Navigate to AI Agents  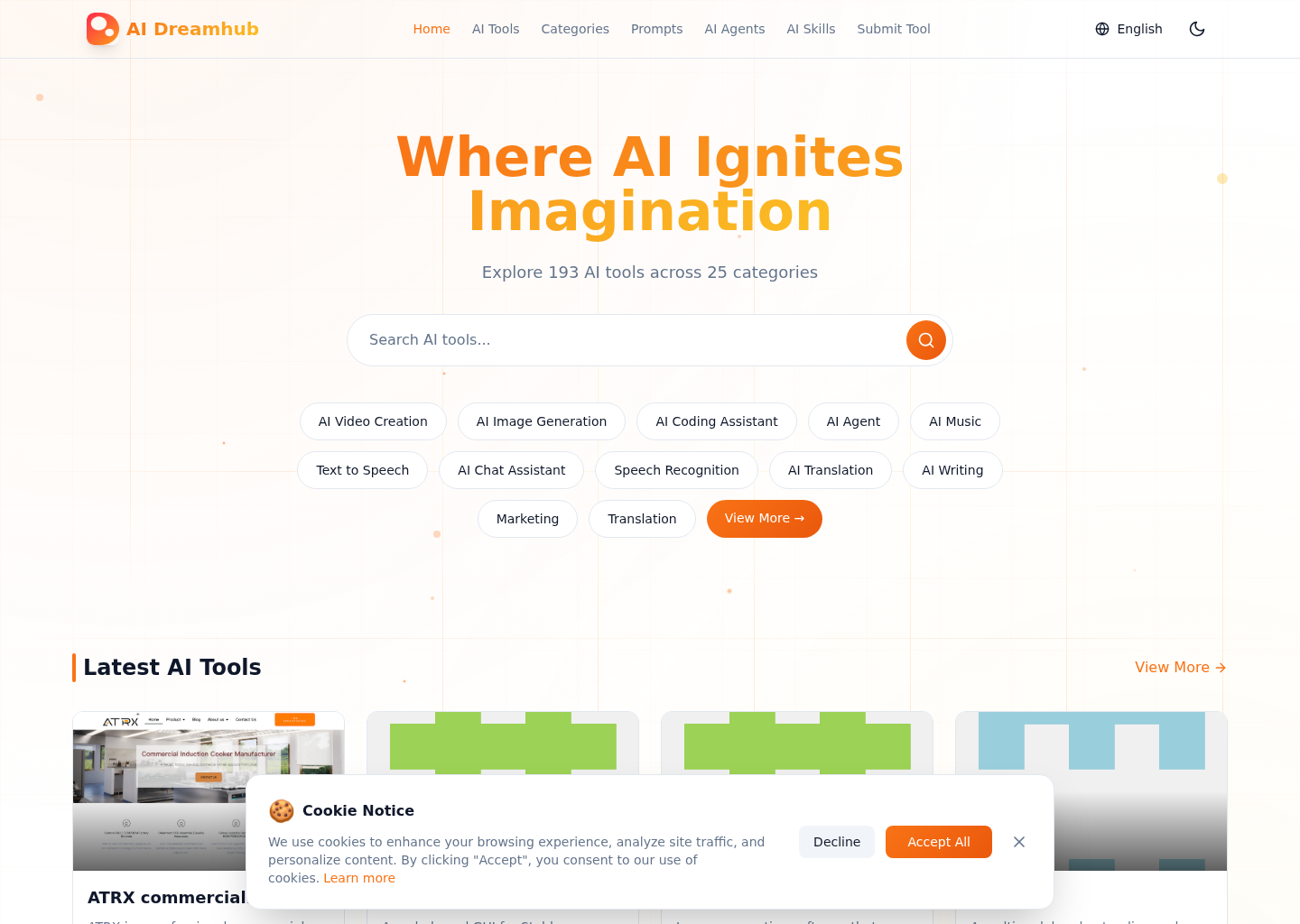pyautogui.click(x=734, y=29)
